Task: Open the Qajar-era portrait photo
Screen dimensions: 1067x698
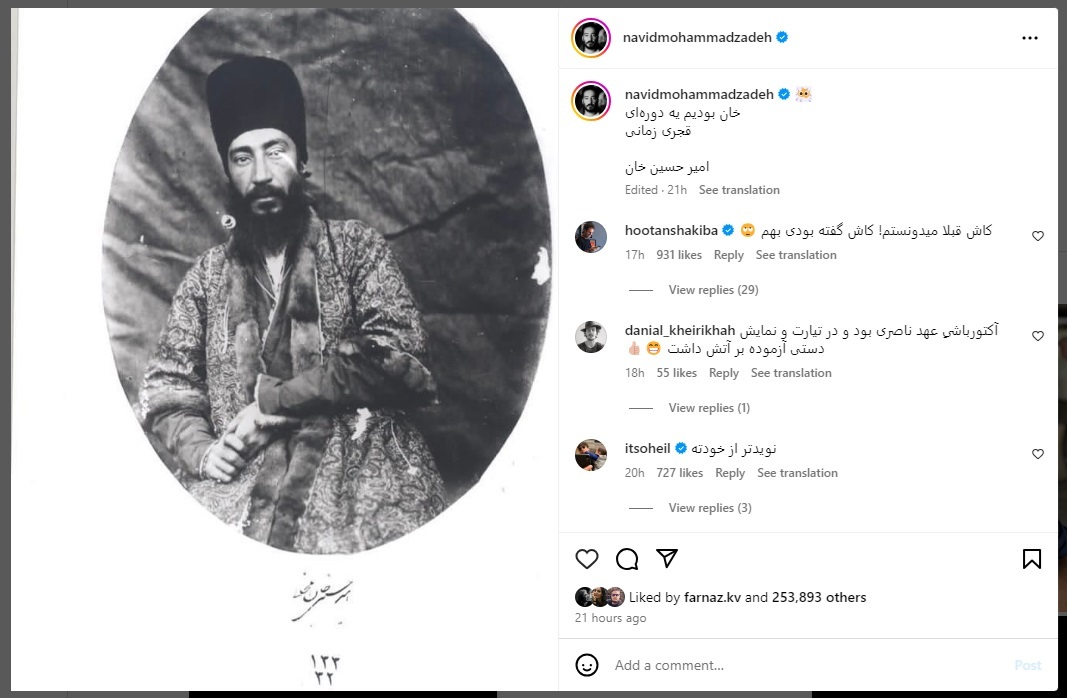Action: 284,350
